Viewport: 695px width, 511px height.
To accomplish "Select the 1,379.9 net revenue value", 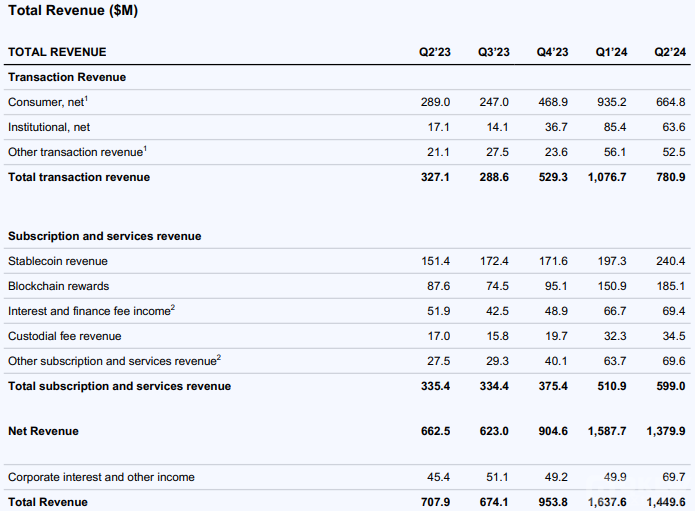I will [666, 431].
